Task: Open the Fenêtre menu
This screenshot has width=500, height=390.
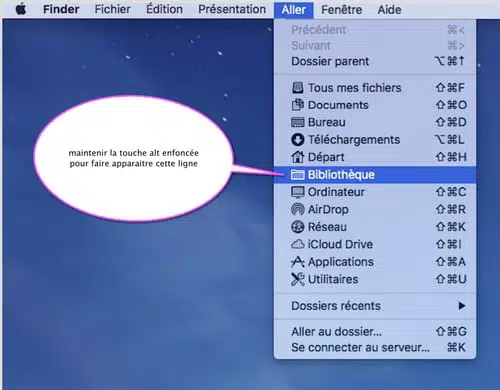Action: (x=342, y=10)
